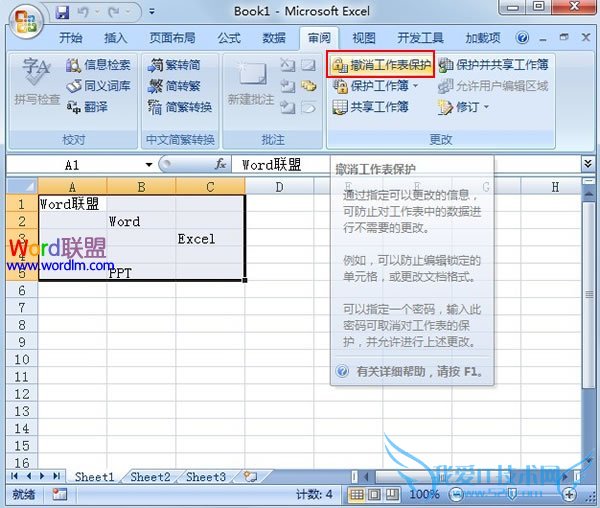
Task: Switch to Page Layout view button
Action: 374,495
